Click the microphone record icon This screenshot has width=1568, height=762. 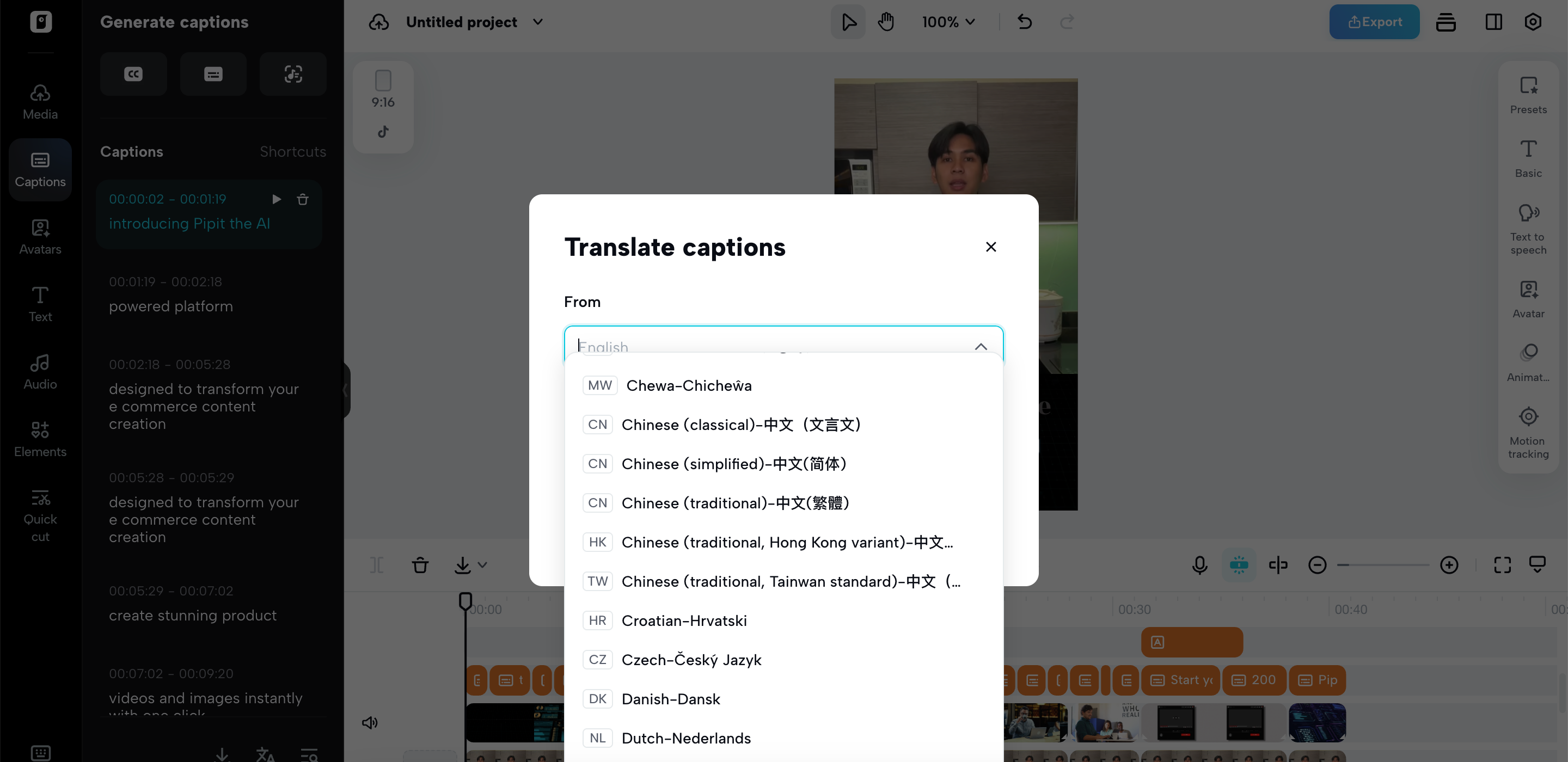click(1199, 565)
